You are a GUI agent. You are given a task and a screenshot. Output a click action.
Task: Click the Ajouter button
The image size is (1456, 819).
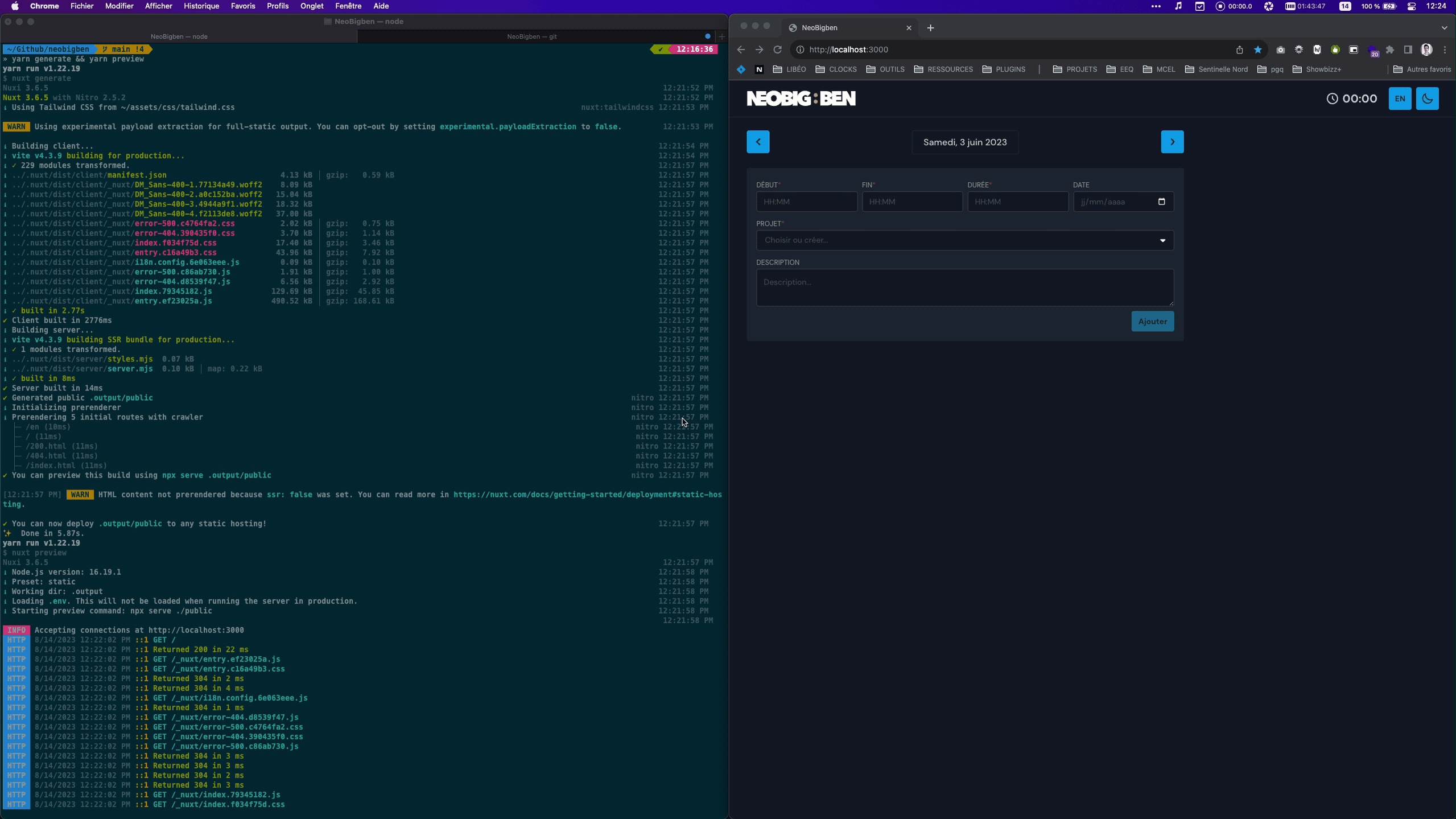tap(1152, 321)
